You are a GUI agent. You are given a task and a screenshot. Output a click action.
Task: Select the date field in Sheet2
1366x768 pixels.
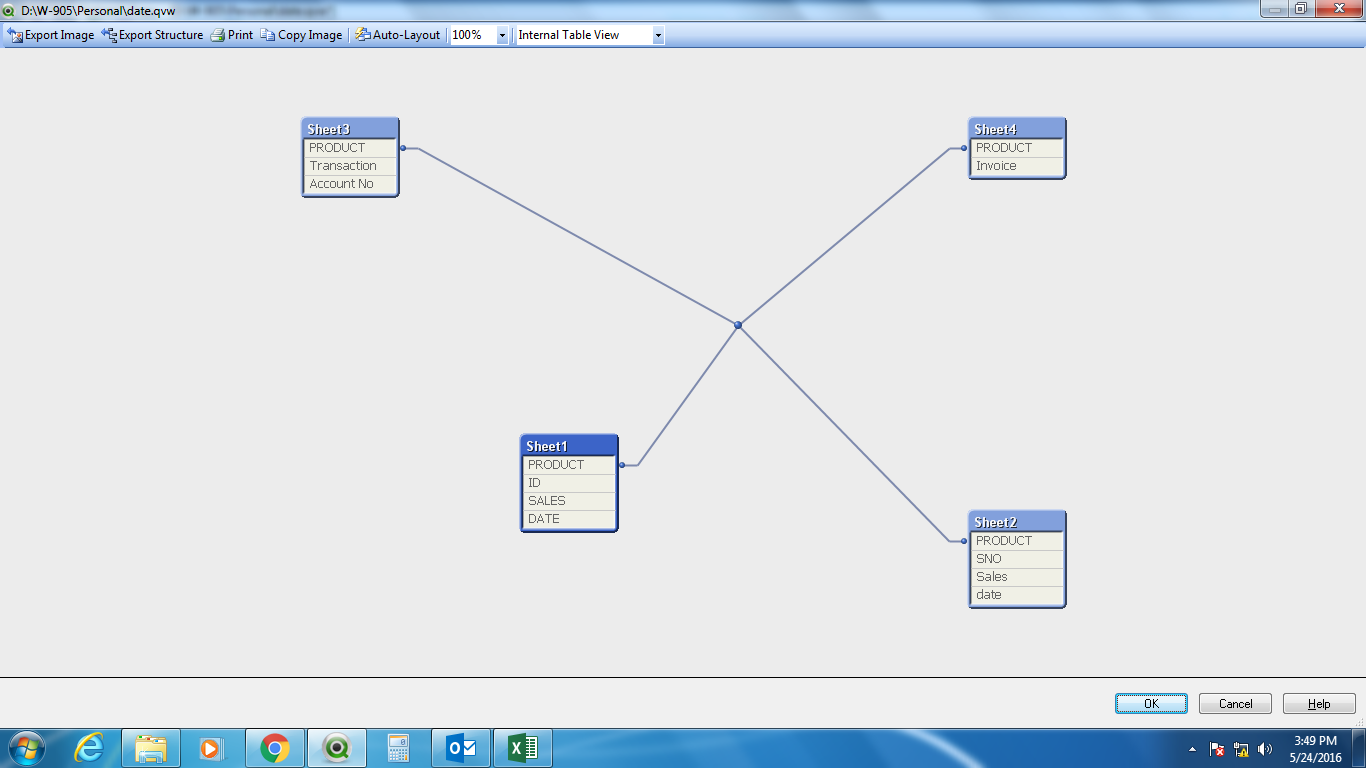pyautogui.click(x=1017, y=595)
